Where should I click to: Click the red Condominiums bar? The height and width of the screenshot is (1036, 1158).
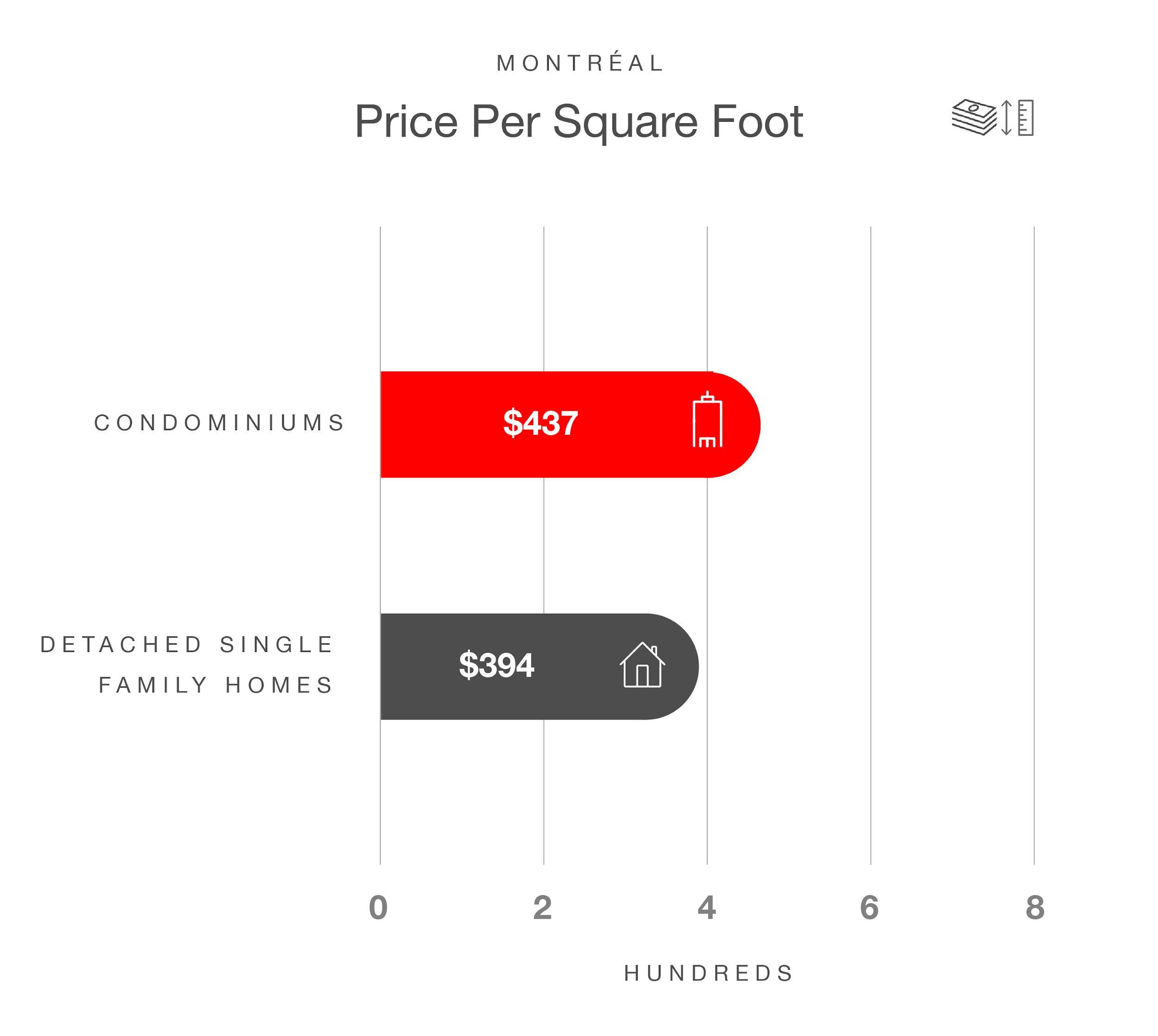[x=571, y=425]
